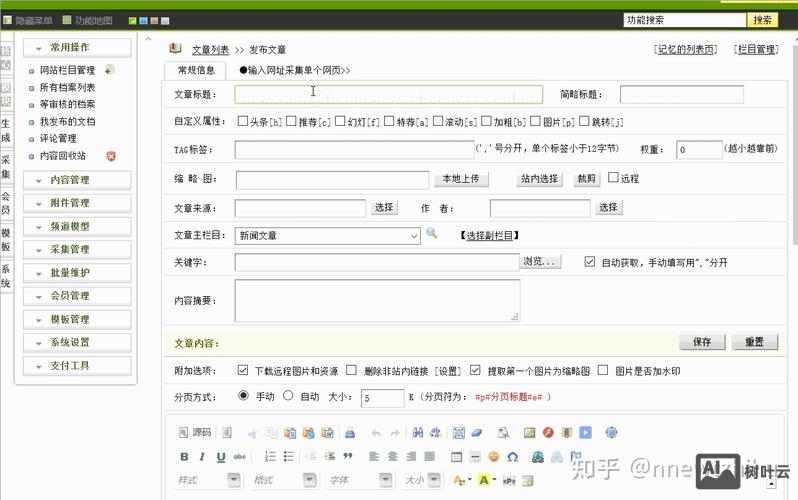Open 内容回收站 in sidebar
Screen dimensions: 798x500
pyautogui.click(x=63, y=156)
